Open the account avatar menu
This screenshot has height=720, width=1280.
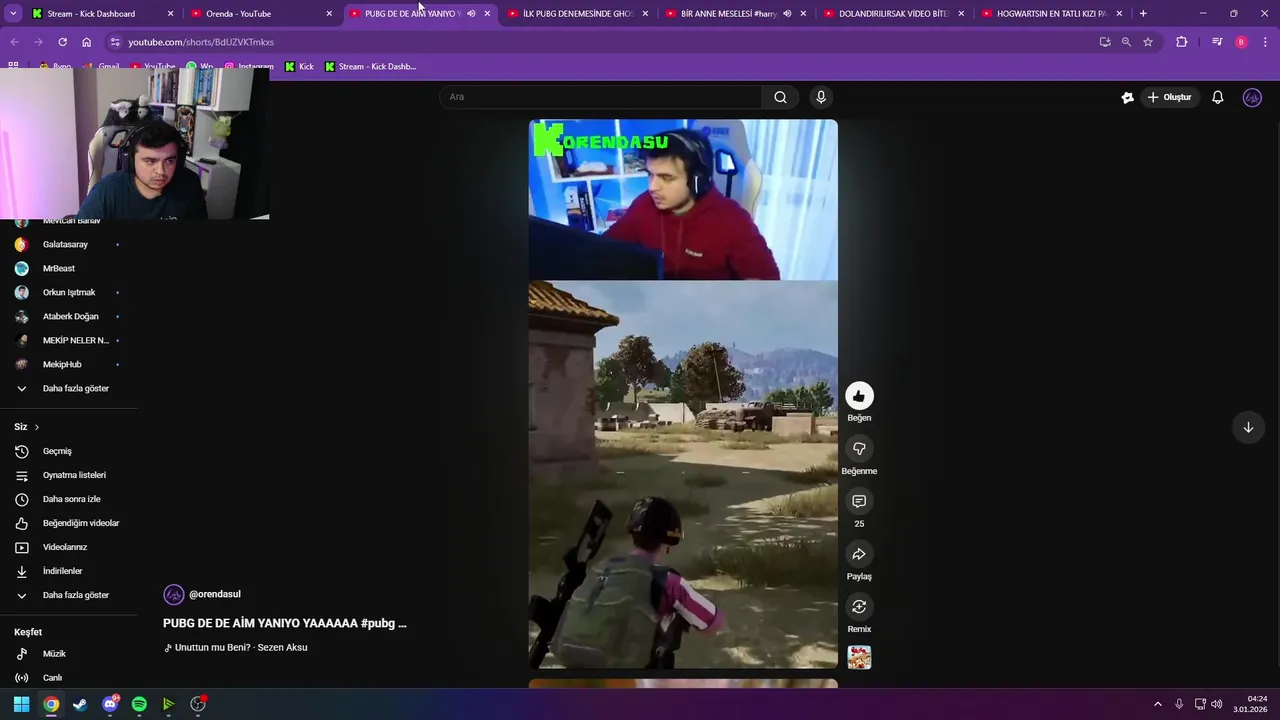1252,97
